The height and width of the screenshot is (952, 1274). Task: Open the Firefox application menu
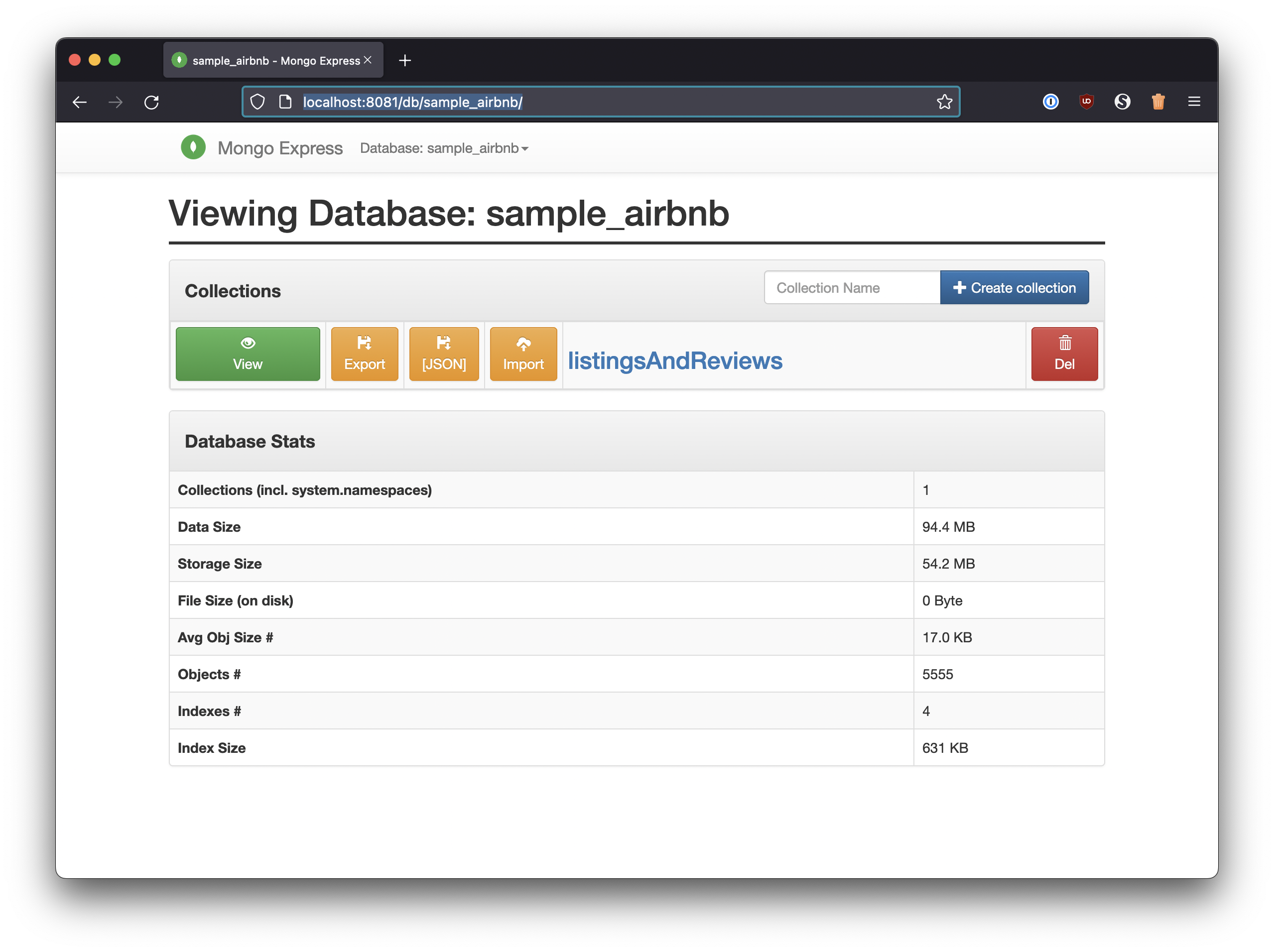1194,102
